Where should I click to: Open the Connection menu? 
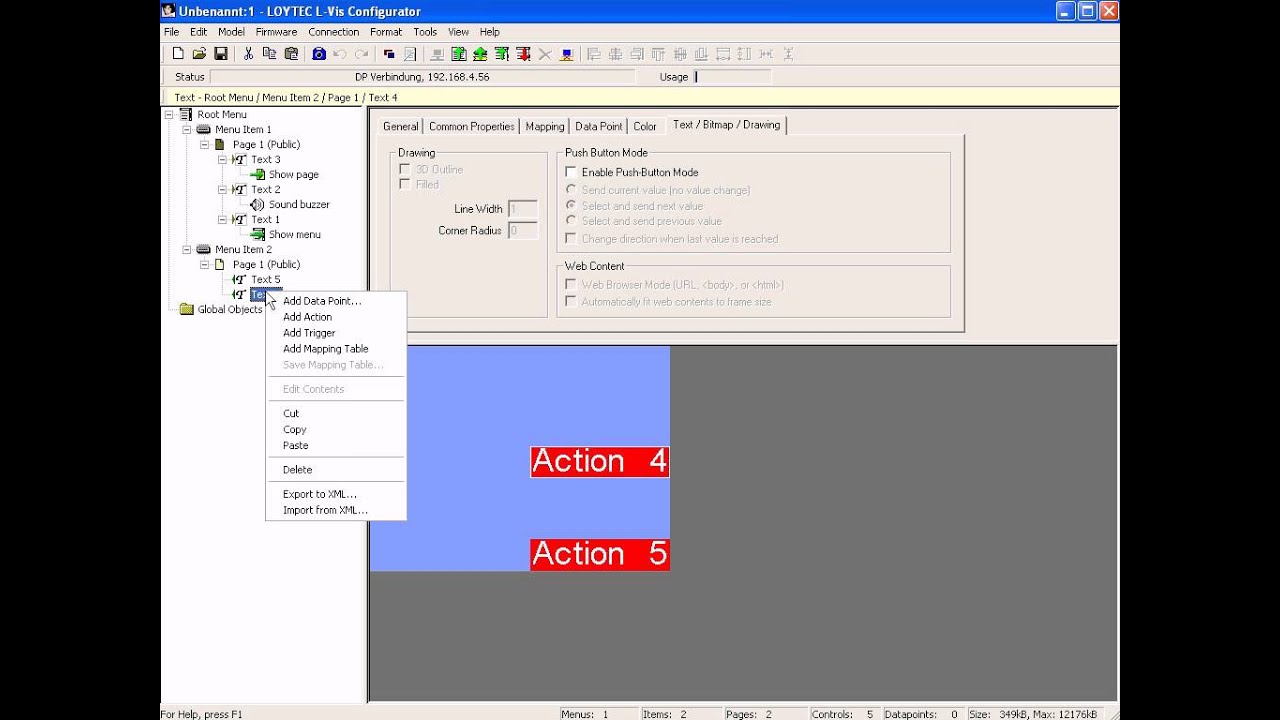click(333, 32)
